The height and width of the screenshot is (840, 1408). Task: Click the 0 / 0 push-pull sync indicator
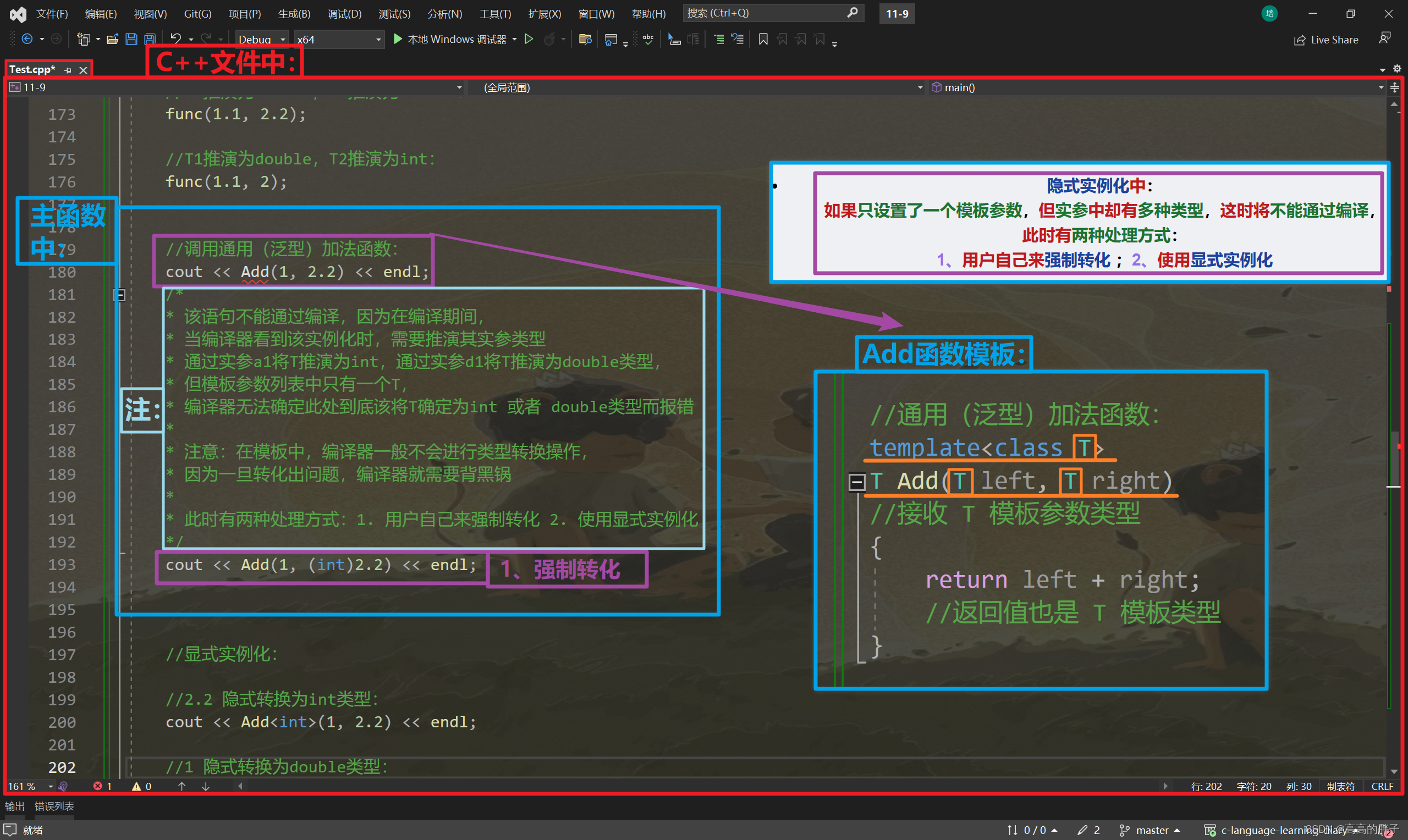1032,830
